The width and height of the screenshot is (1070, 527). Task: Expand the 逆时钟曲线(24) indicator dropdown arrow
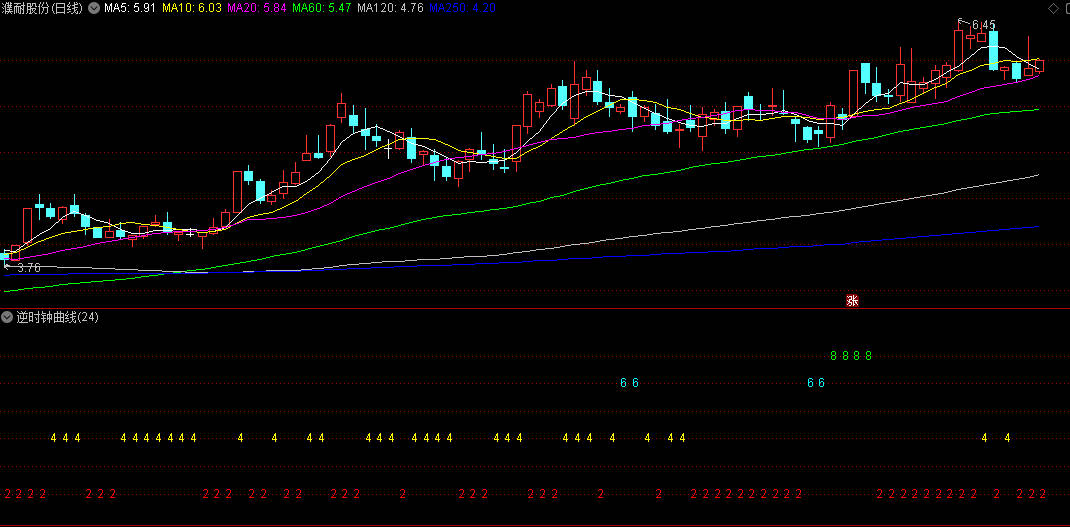coord(7,317)
